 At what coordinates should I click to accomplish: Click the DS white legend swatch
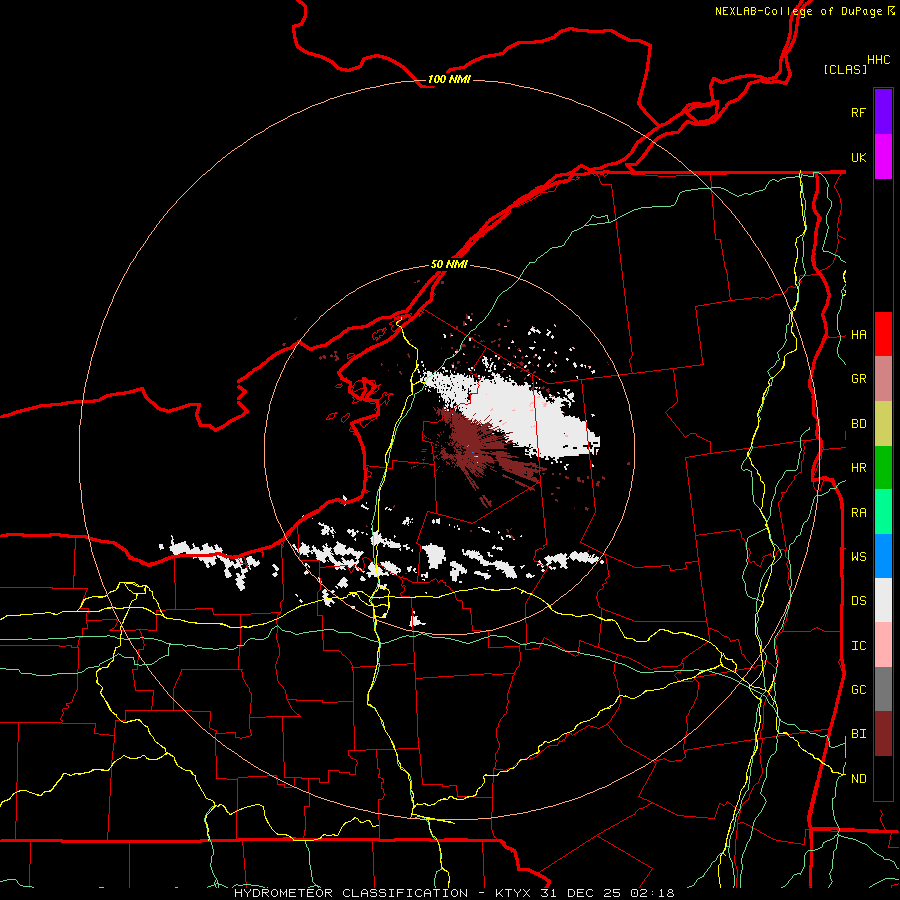pos(883,600)
